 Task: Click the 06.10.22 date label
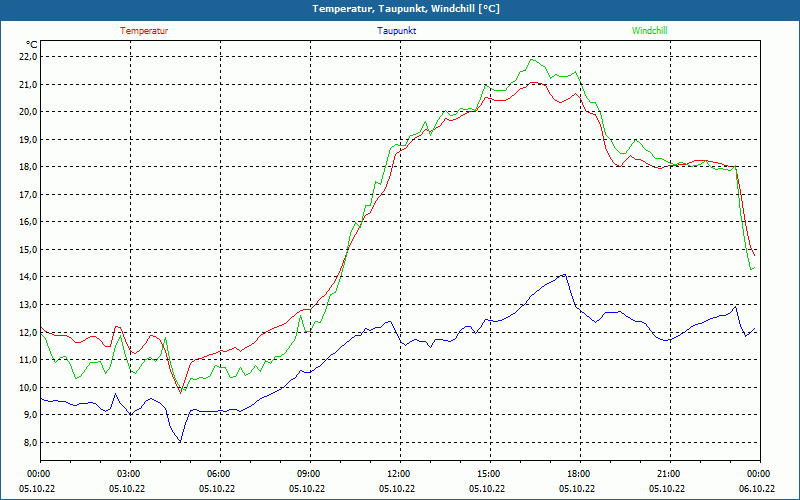[x=757, y=489]
